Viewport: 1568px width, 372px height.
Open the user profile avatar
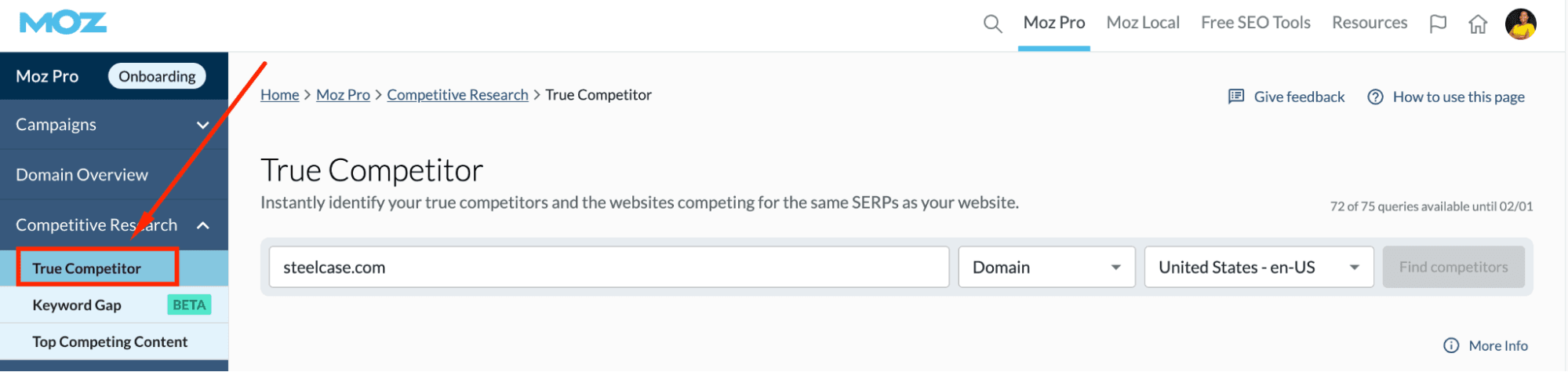coord(1520,24)
